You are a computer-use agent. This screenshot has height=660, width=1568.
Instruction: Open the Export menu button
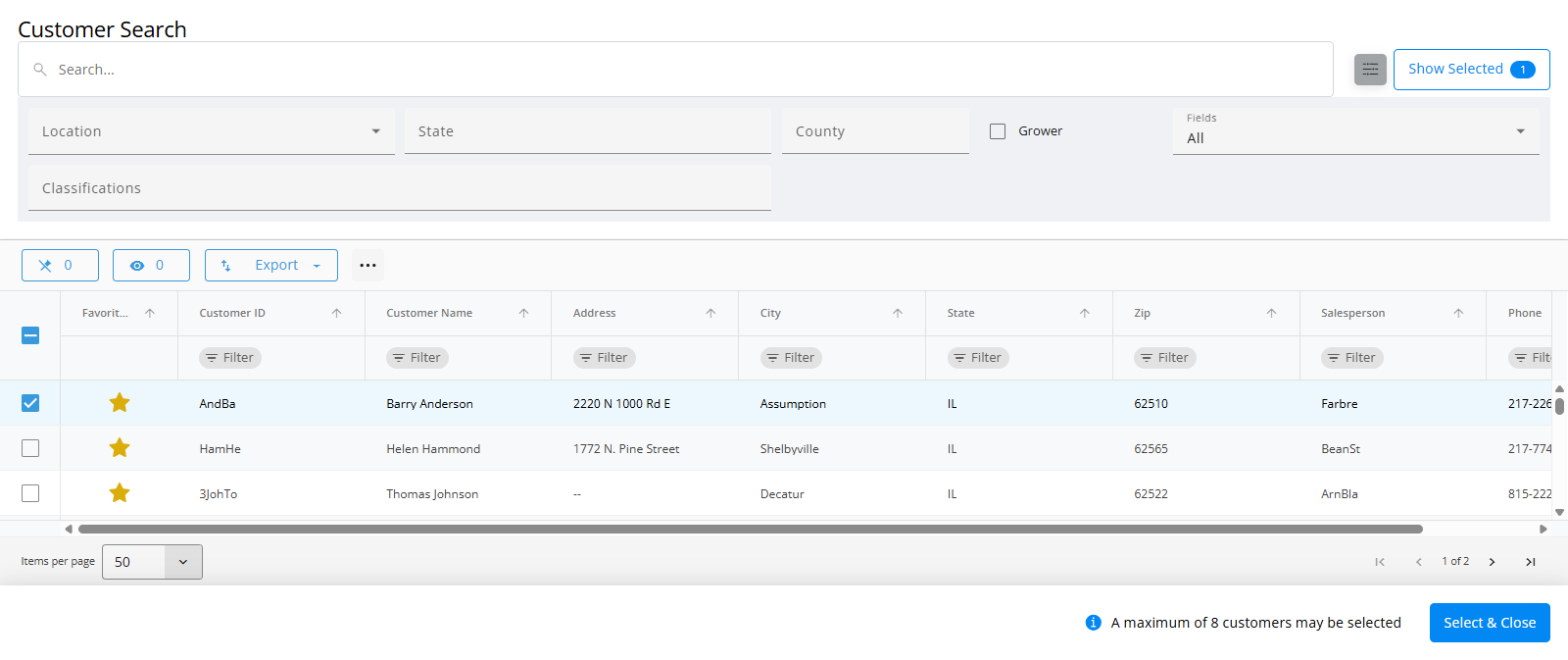[x=271, y=265]
